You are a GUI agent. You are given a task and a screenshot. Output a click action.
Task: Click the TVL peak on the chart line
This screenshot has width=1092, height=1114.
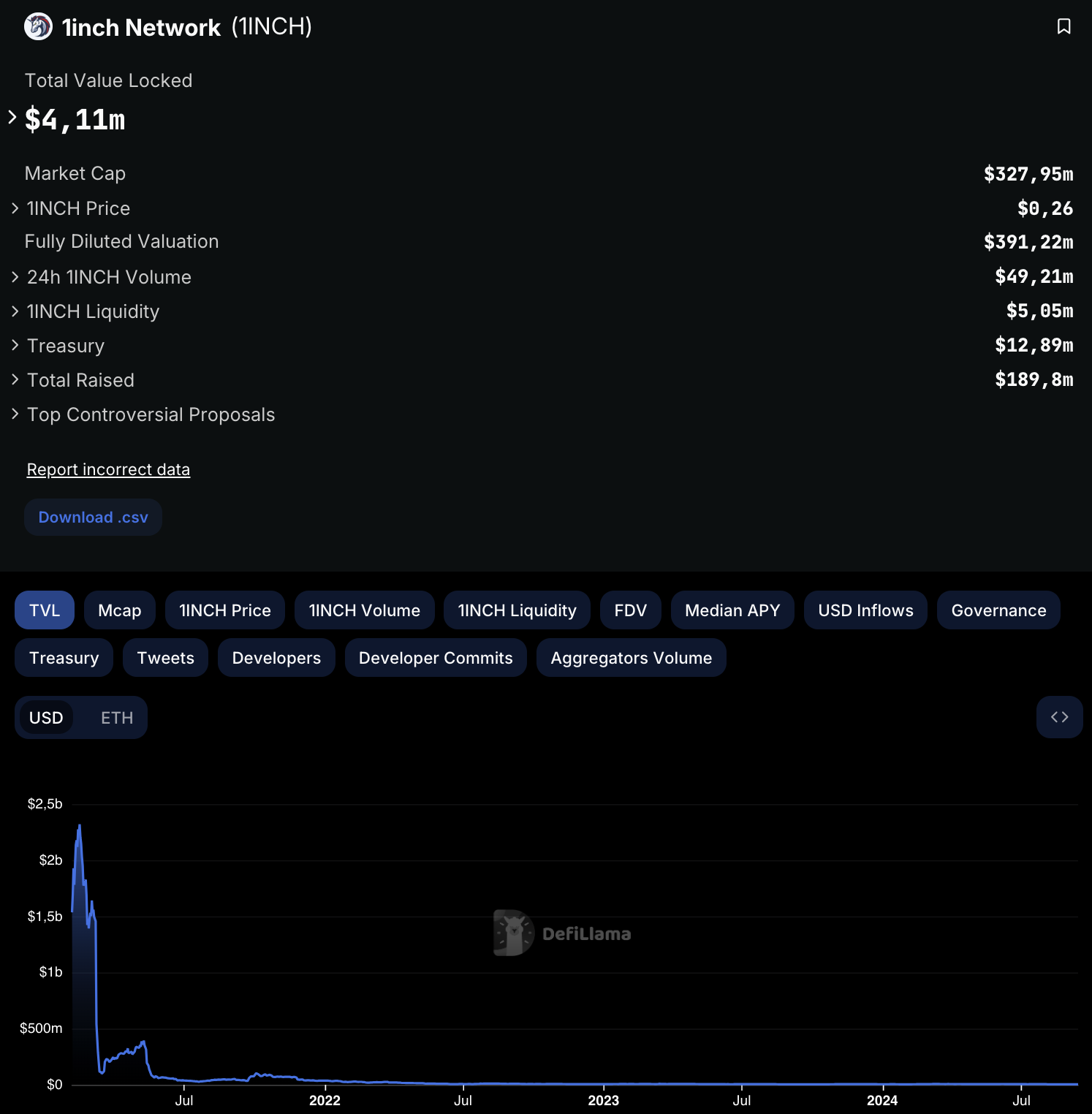[80, 826]
